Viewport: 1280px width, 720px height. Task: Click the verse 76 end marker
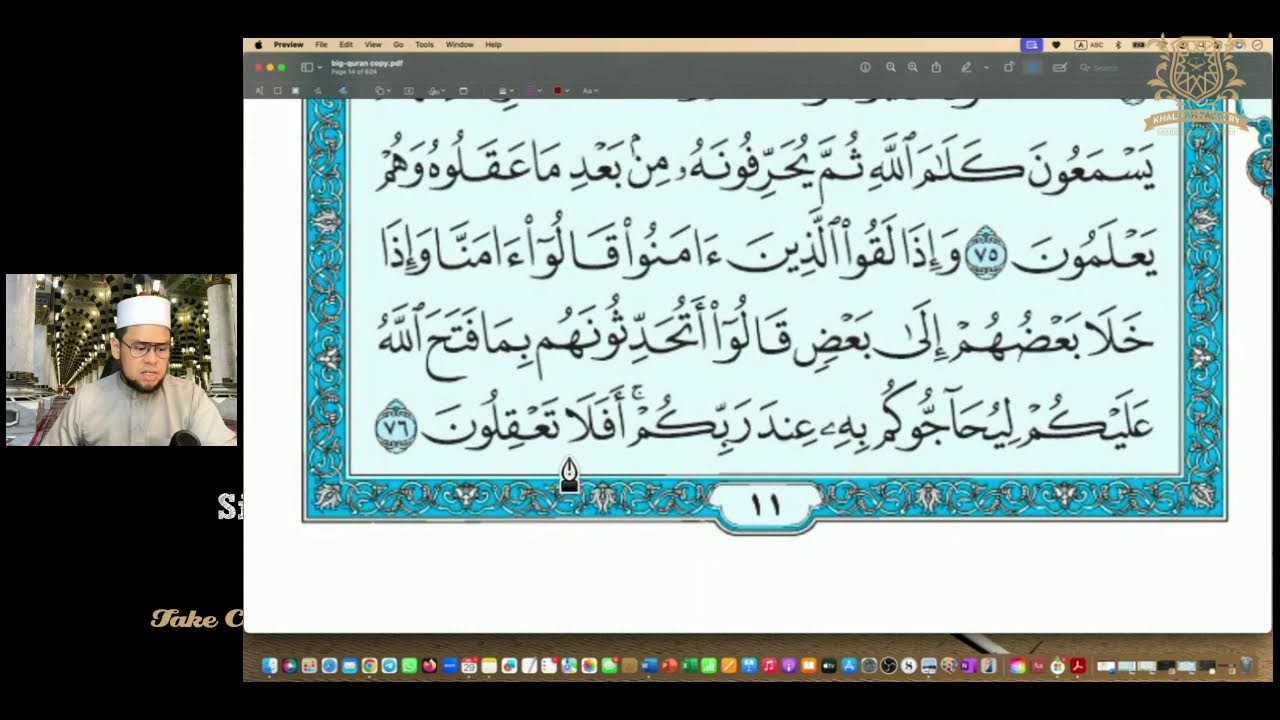pyautogui.click(x=394, y=427)
